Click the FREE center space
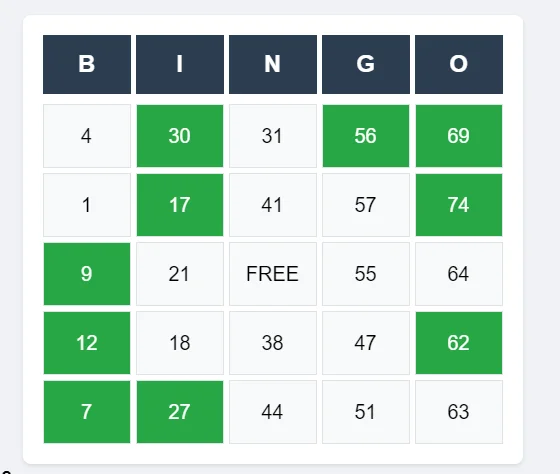This screenshot has height=474, width=560. coord(273,274)
